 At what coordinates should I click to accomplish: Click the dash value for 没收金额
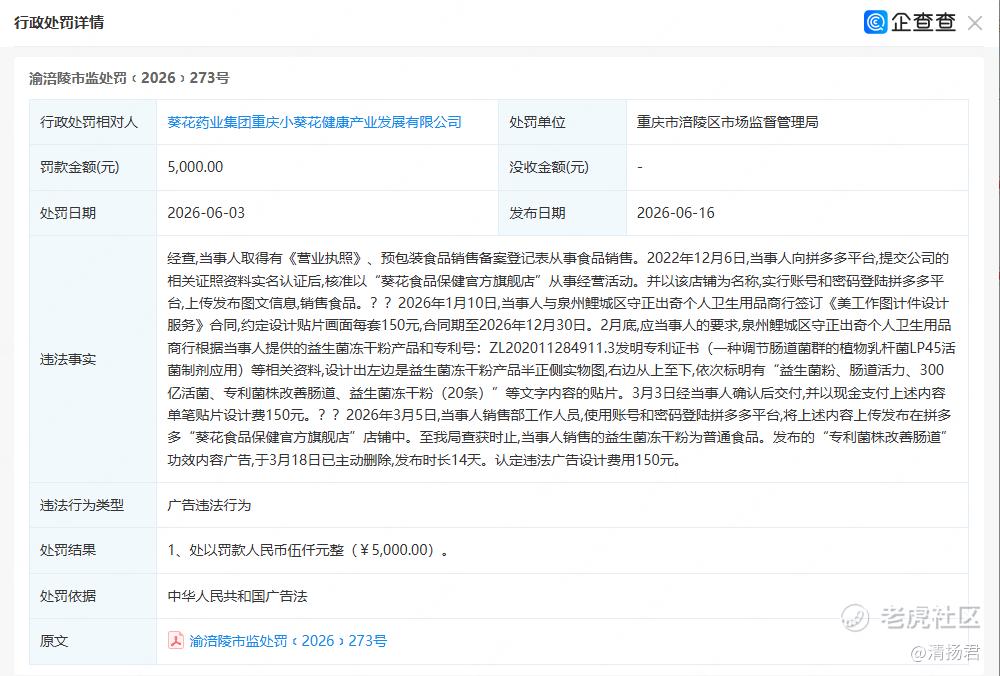click(x=640, y=167)
